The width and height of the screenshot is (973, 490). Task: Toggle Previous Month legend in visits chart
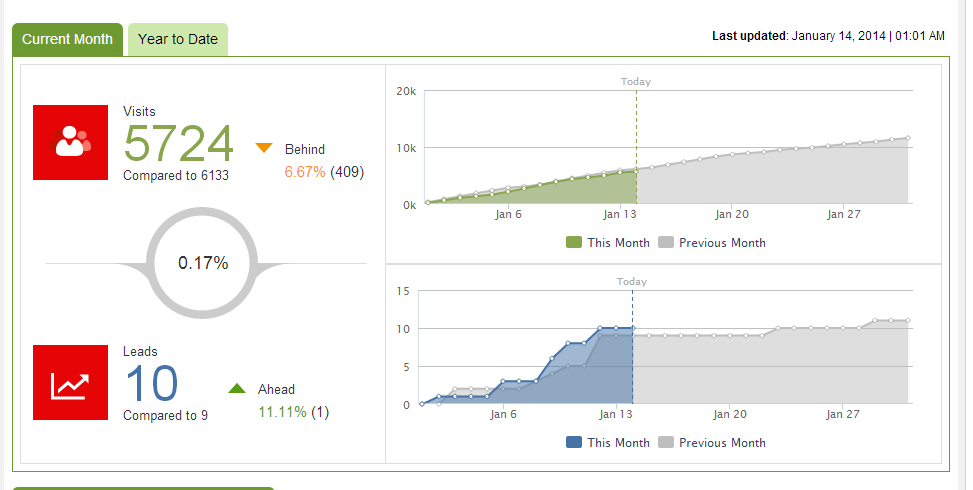712,243
